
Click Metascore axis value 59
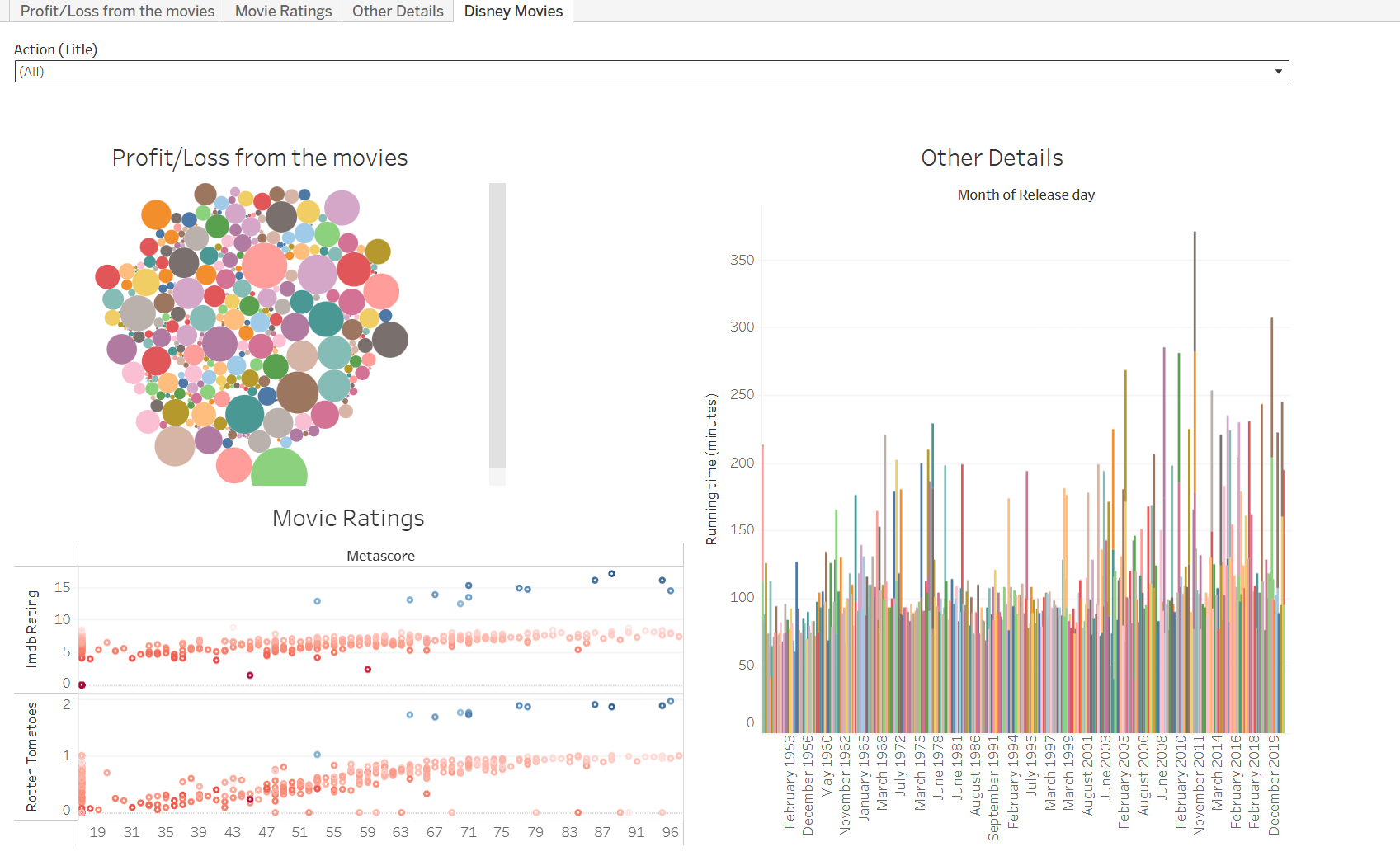point(367,832)
